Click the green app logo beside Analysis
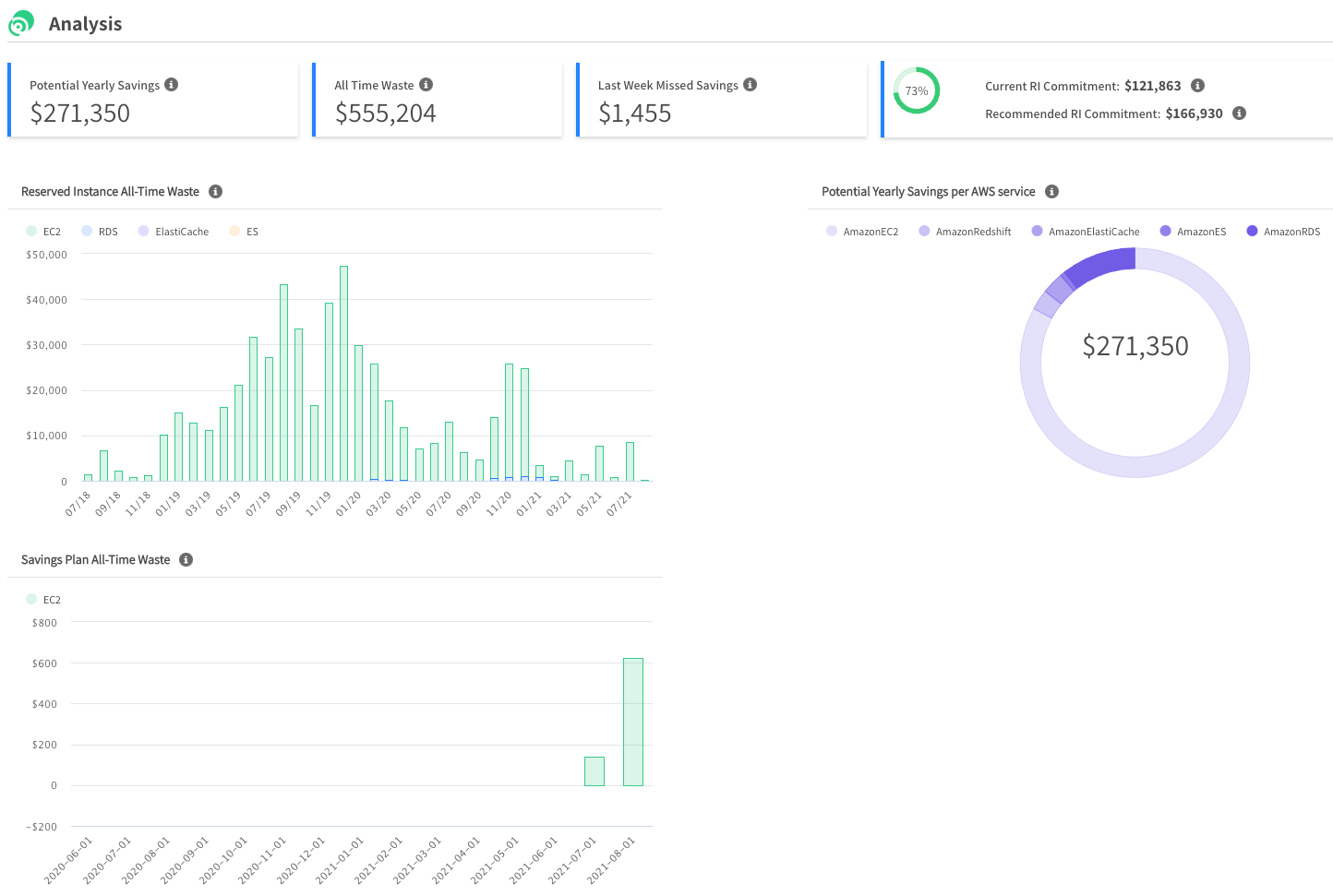The image size is (1333, 896). click(21, 23)
